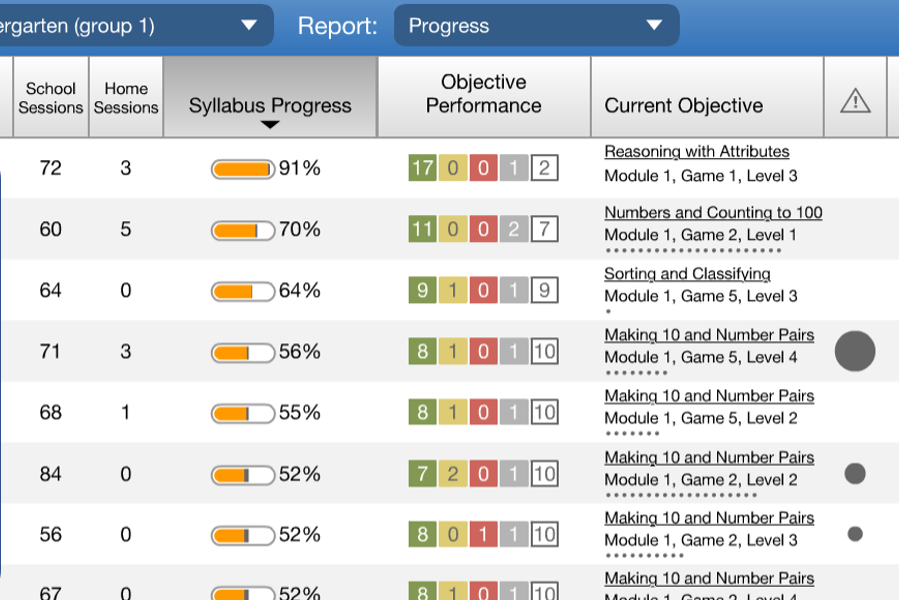Open the Report dropdown showing Progress
The height and width of the screenshot is (600, 899).
[x=535, y=25]
